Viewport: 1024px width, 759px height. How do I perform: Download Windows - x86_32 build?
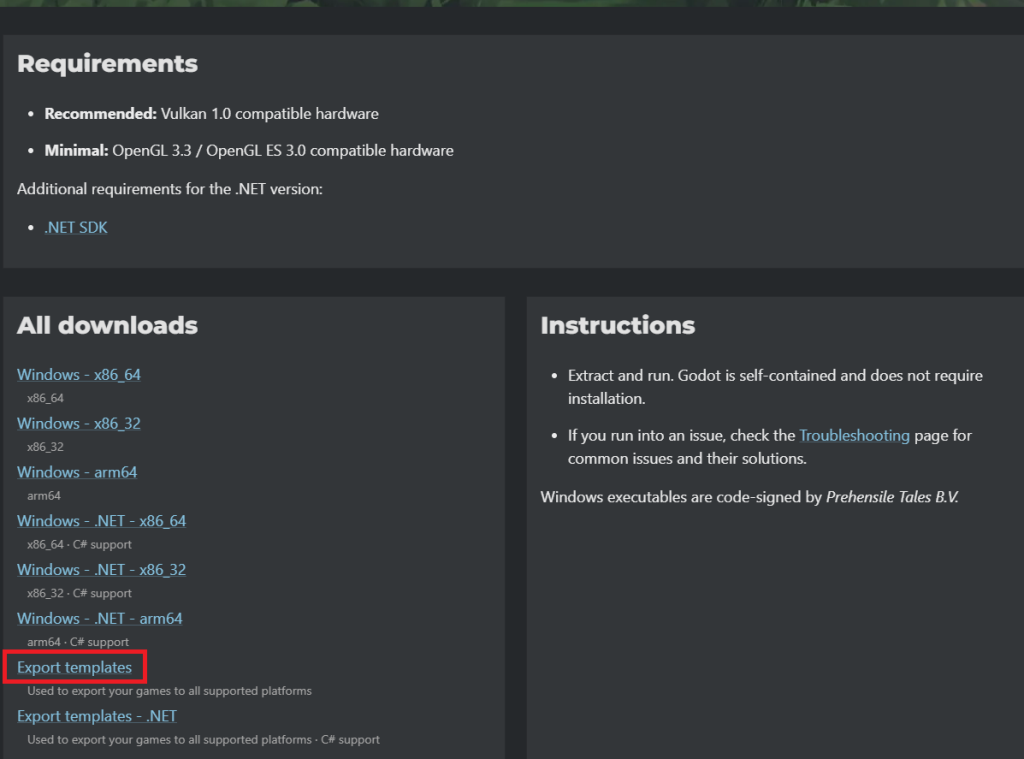pyautogui.click(x=78, y=423)
